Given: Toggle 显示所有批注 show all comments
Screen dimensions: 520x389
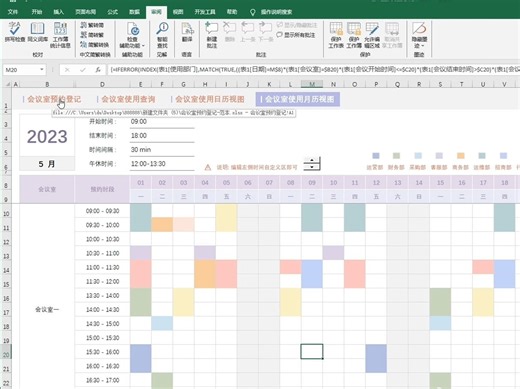Looking at the screenshot, I should coord(296,35).
